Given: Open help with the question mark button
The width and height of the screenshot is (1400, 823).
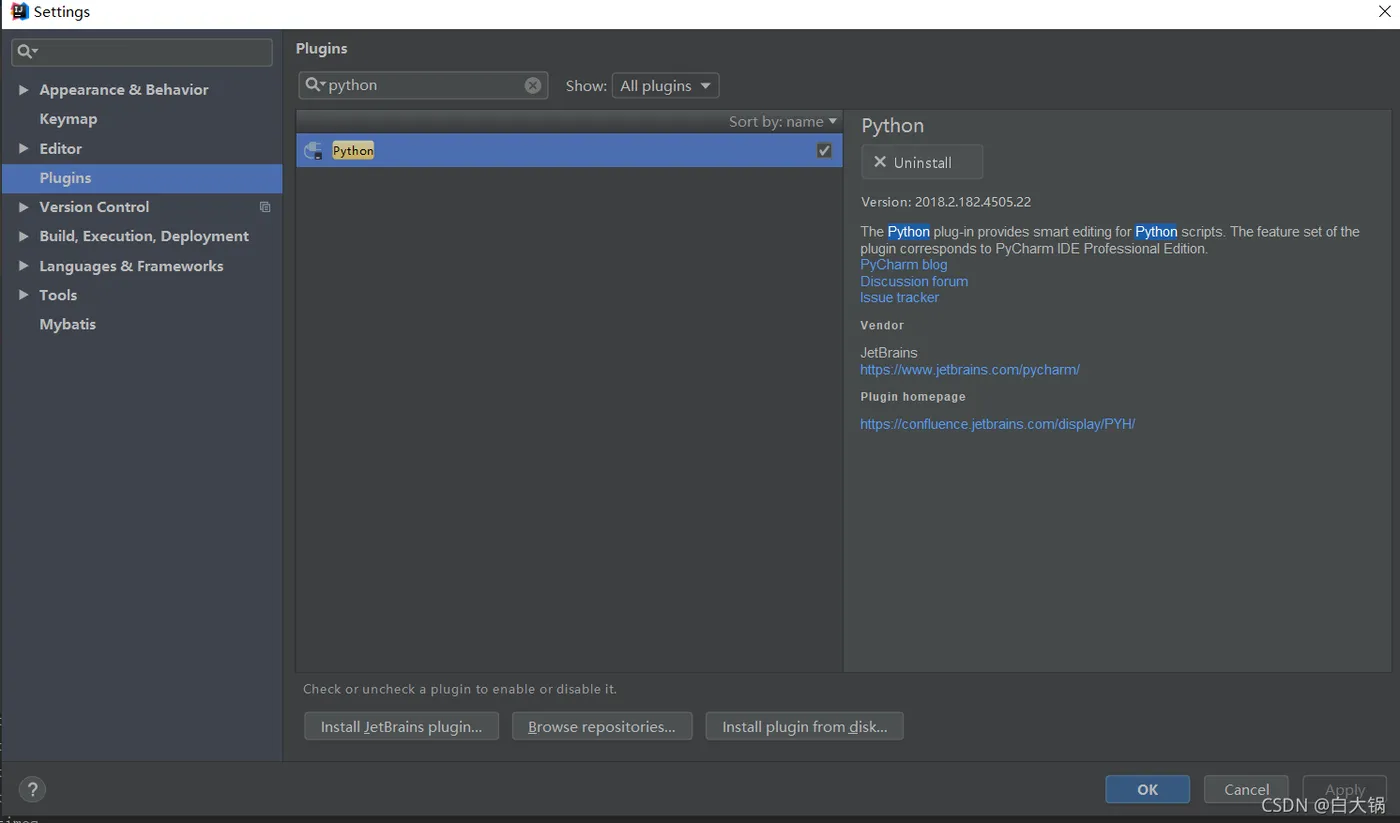Looking at the screenshot, I should 32,789.
